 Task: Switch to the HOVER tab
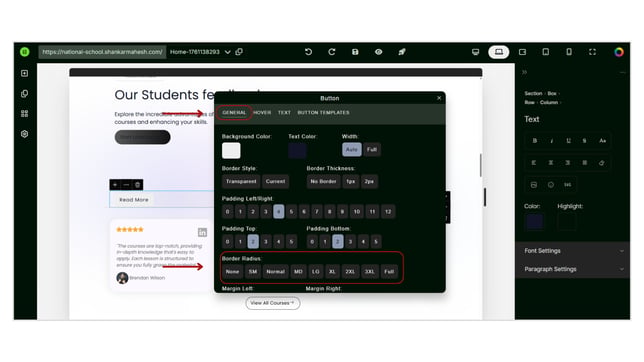(262, 113)
